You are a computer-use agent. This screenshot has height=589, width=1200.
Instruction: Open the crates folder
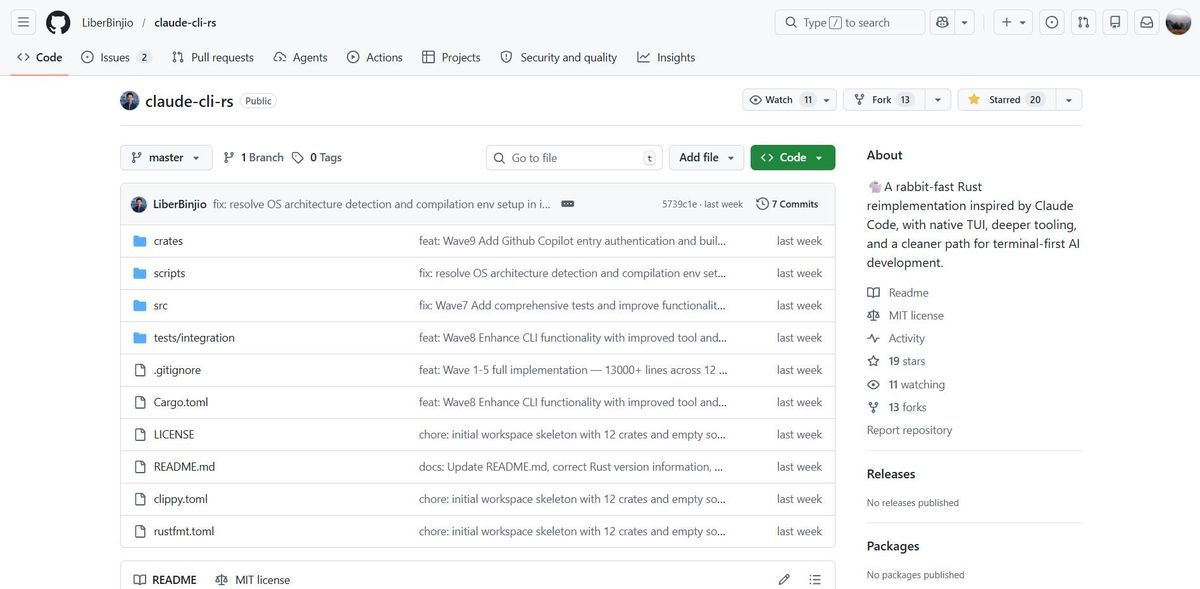click(x=168, y=241)
